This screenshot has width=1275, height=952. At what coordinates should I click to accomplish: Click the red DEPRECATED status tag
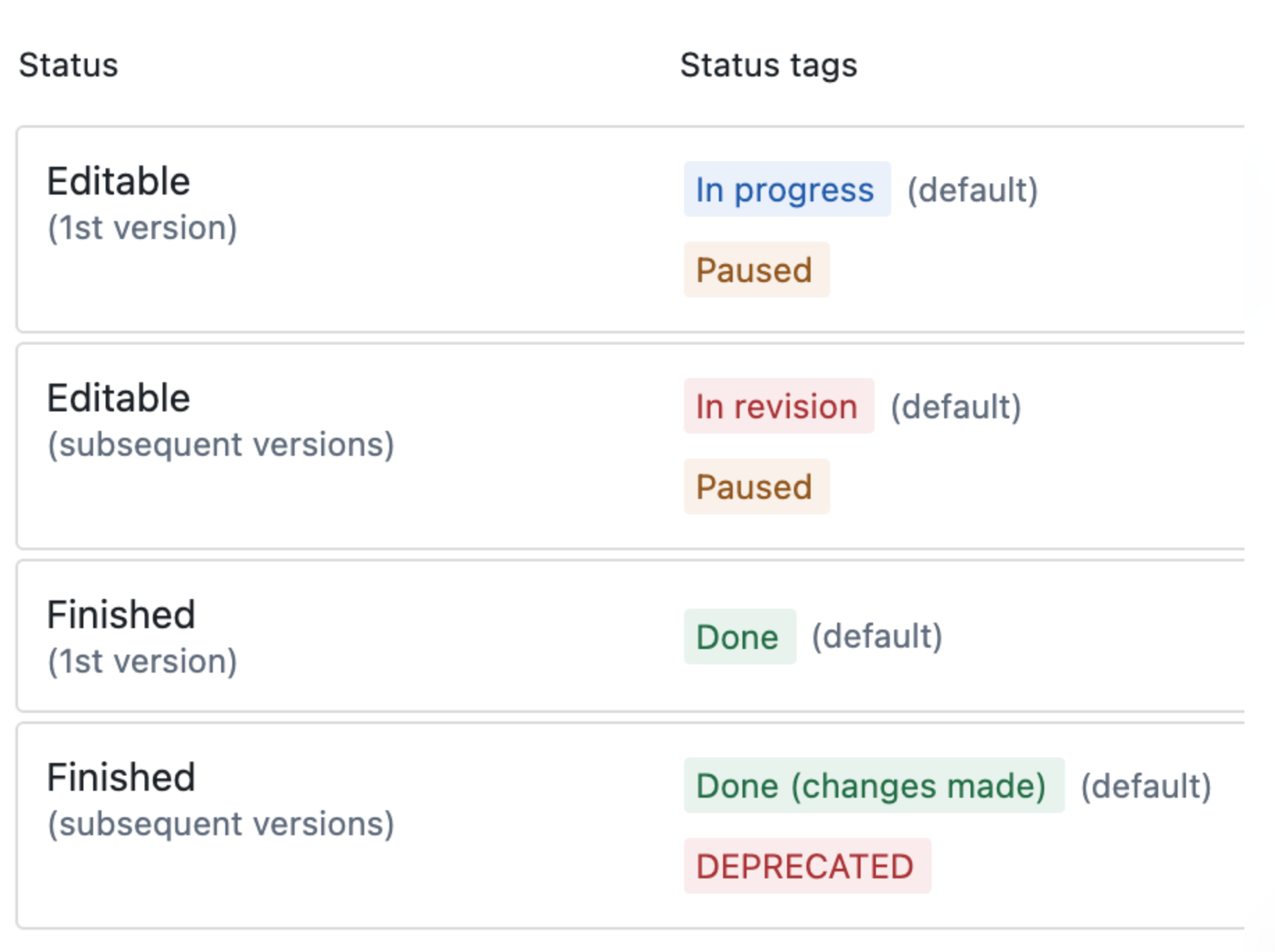[807, 866]
